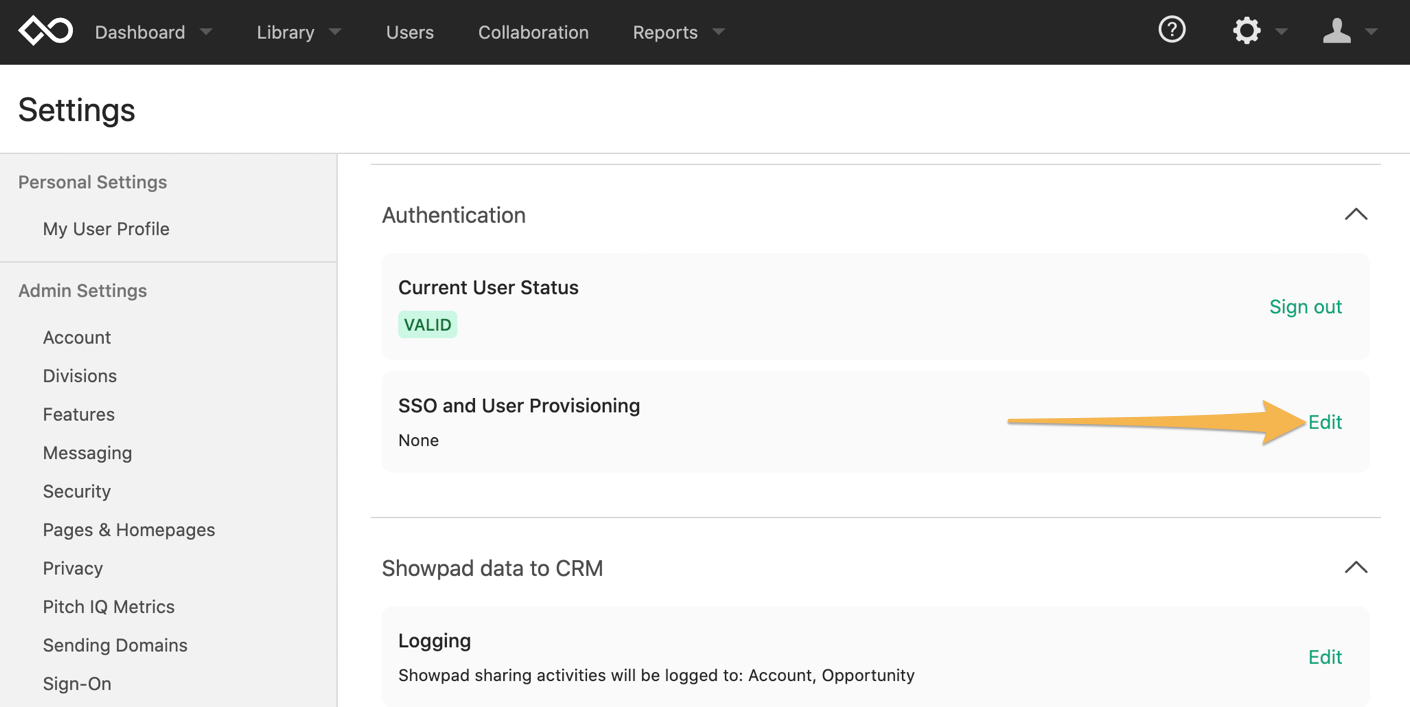The height and width of the screenshot is (707, 1410).
Task: Open Privacy admin settings
Action: point(73,568)
